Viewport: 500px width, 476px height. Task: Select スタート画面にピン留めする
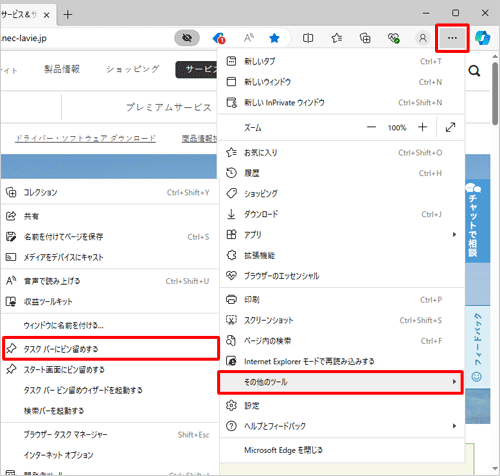point(109,370)
